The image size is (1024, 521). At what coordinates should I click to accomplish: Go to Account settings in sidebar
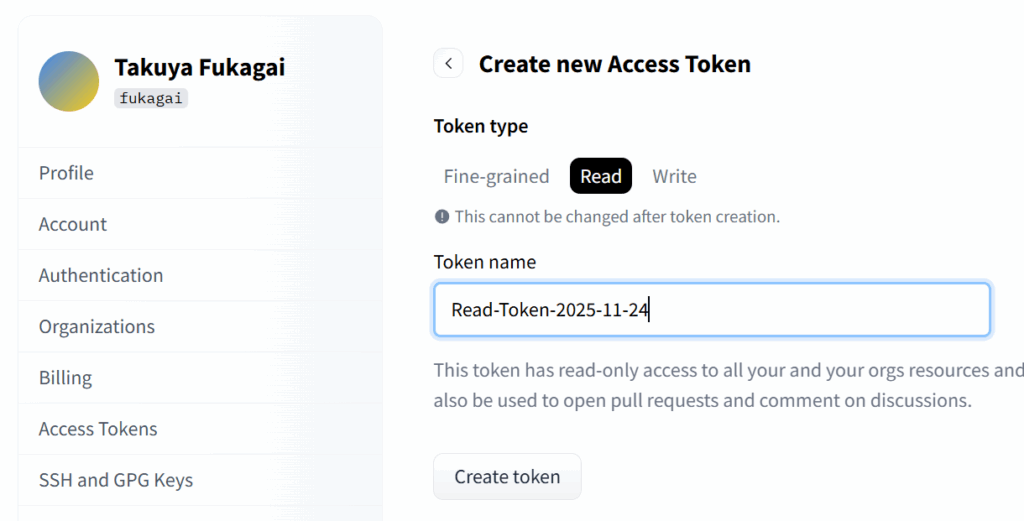coord(73,224)
